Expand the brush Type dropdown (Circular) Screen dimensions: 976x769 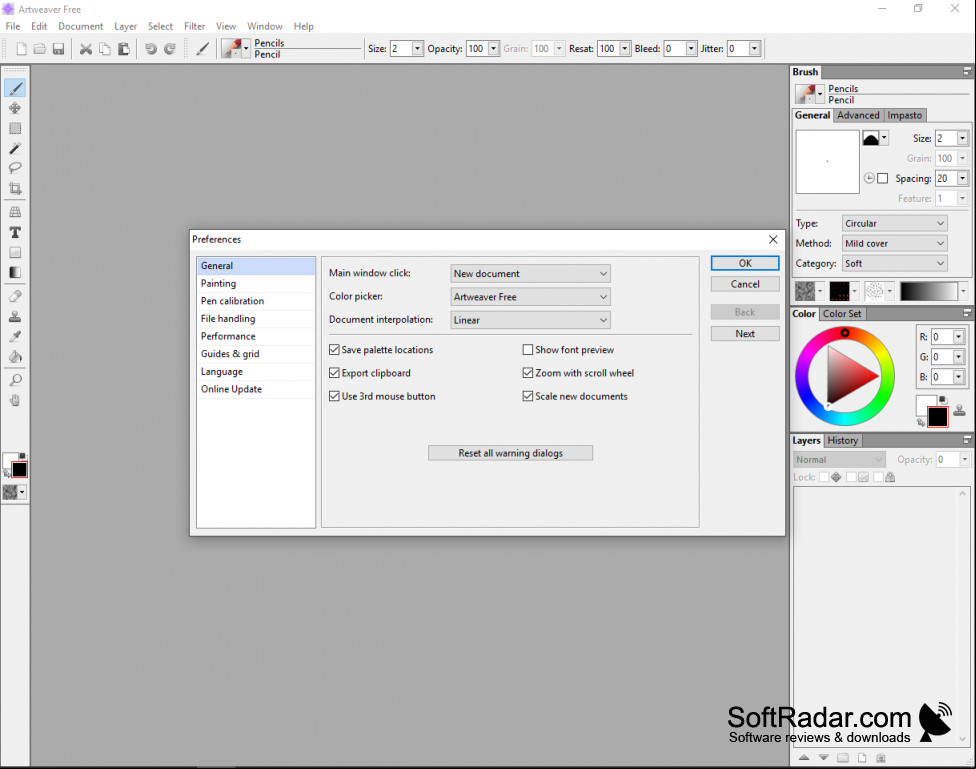click(894, 224)
